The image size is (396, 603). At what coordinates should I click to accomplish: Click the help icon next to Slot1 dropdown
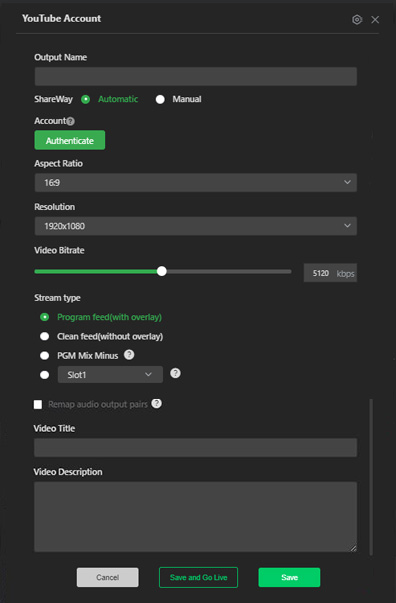coord(175,373)
